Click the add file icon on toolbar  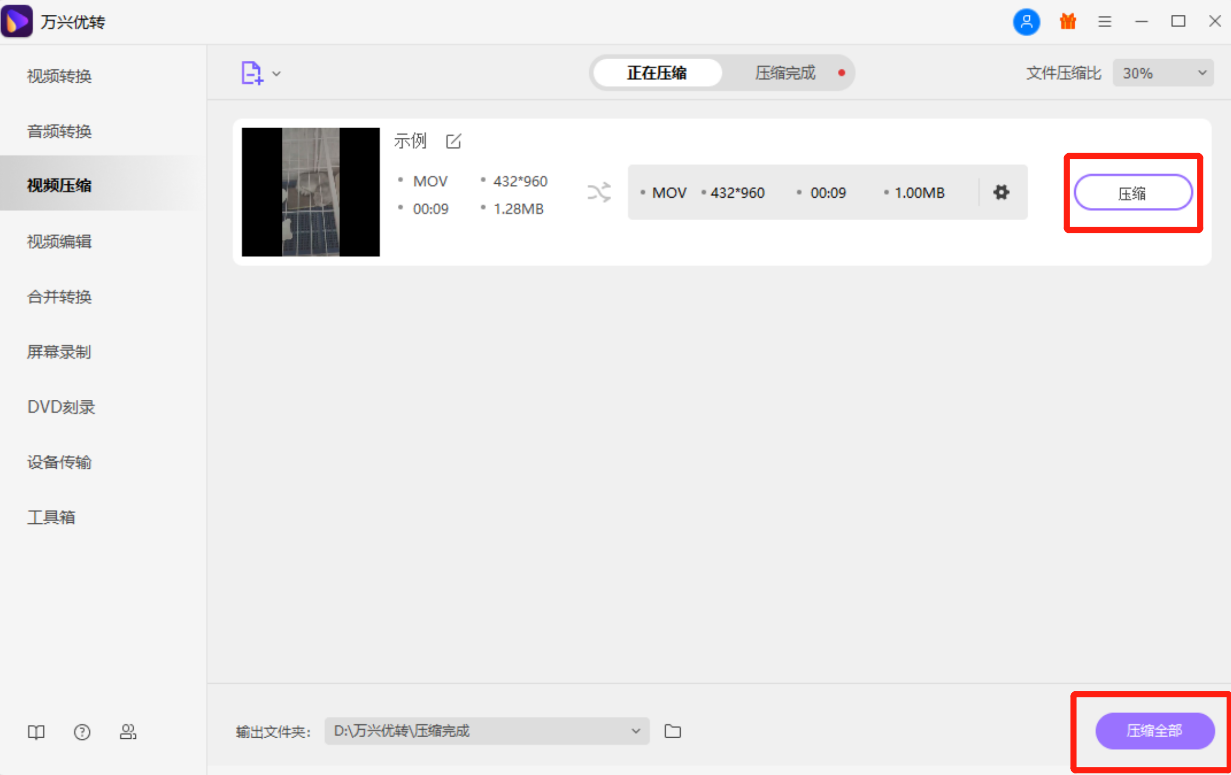[x=253, y=72]
